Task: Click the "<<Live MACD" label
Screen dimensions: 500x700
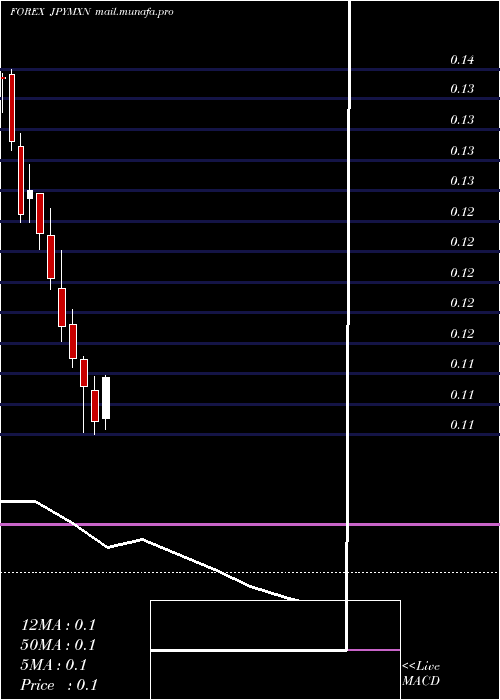Action: tap(421, 674)
